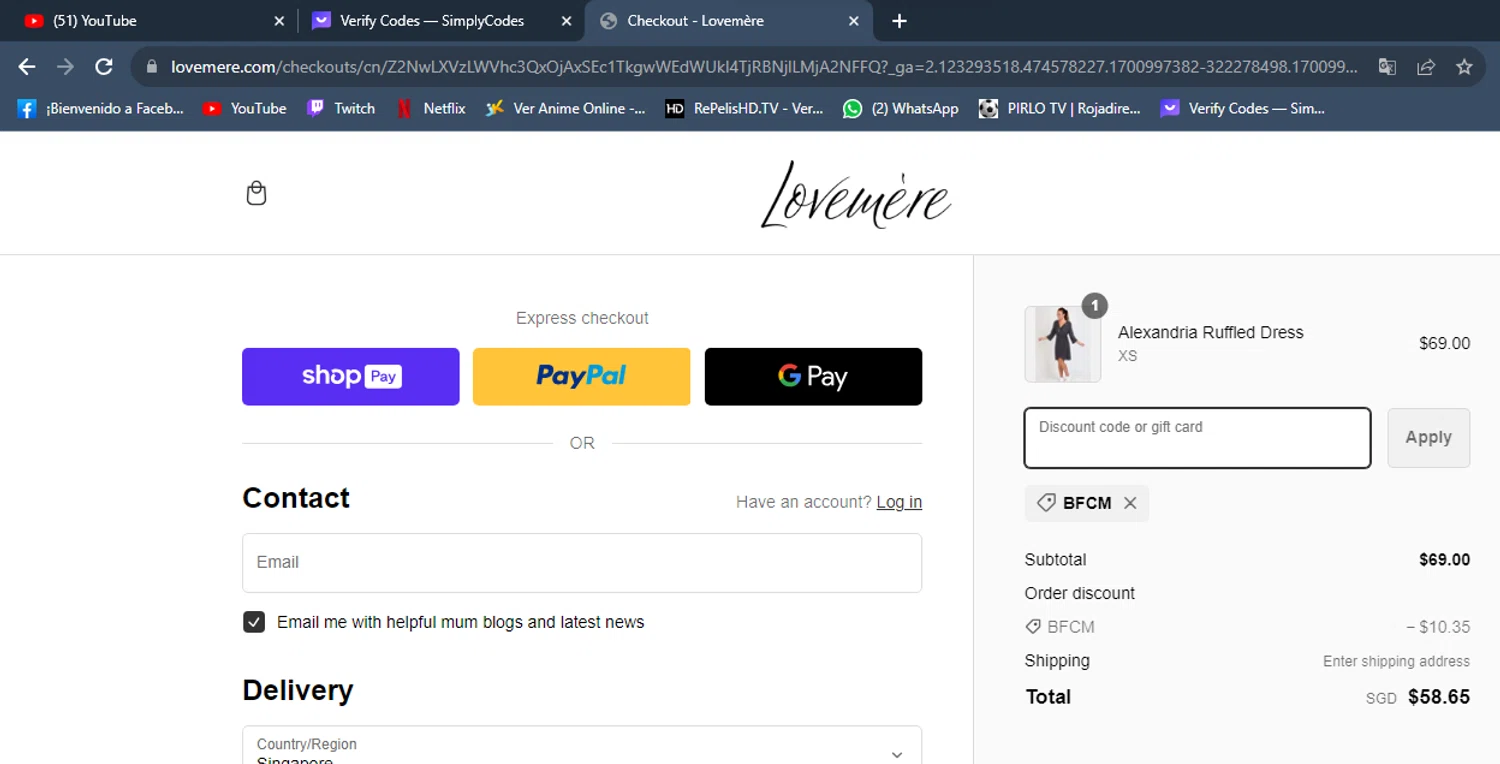Viewport: 1500px width, 764px height.
Task: Click the total amount $58.65
Action: pyautogui.click(x=1439, y=697)
